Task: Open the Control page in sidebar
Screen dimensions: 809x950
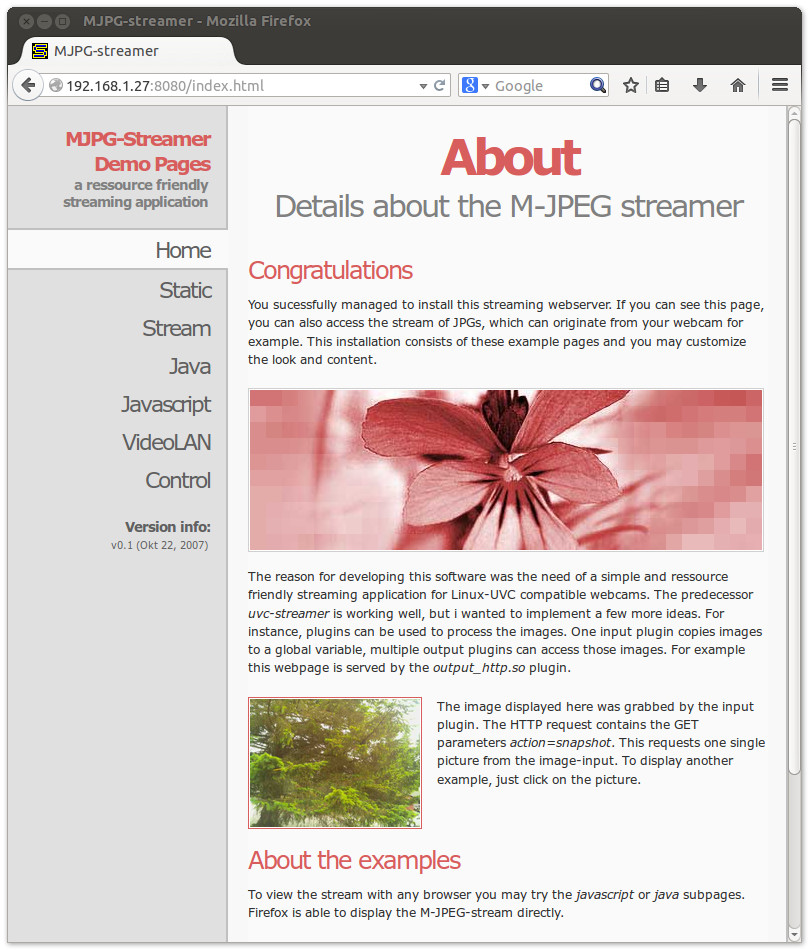Action: click(178, 480)
